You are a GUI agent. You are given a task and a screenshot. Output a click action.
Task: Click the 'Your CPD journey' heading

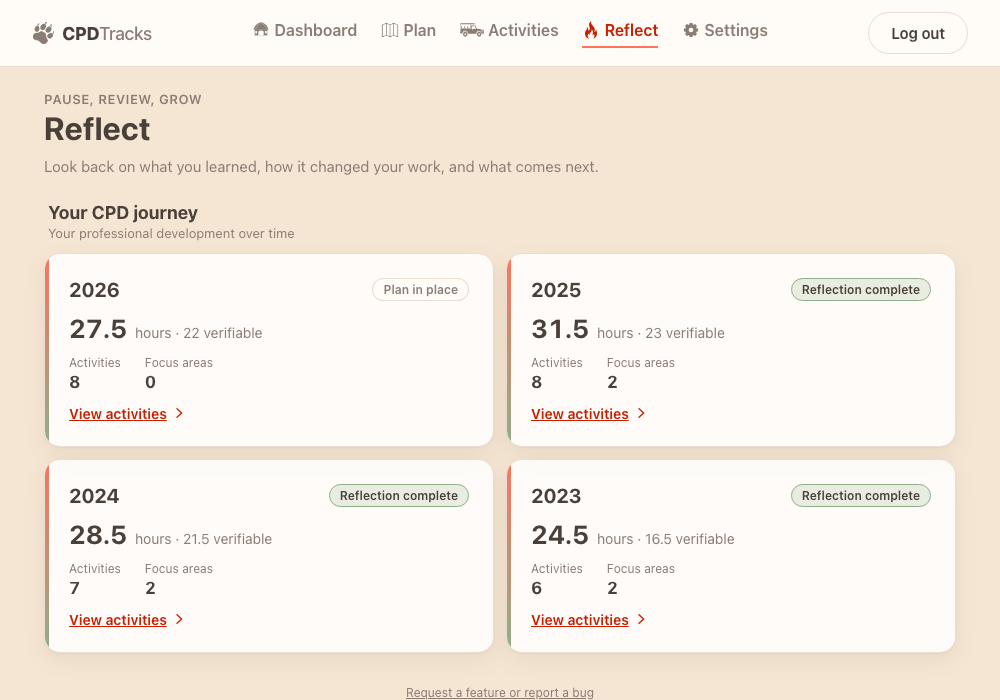(123, 213)
